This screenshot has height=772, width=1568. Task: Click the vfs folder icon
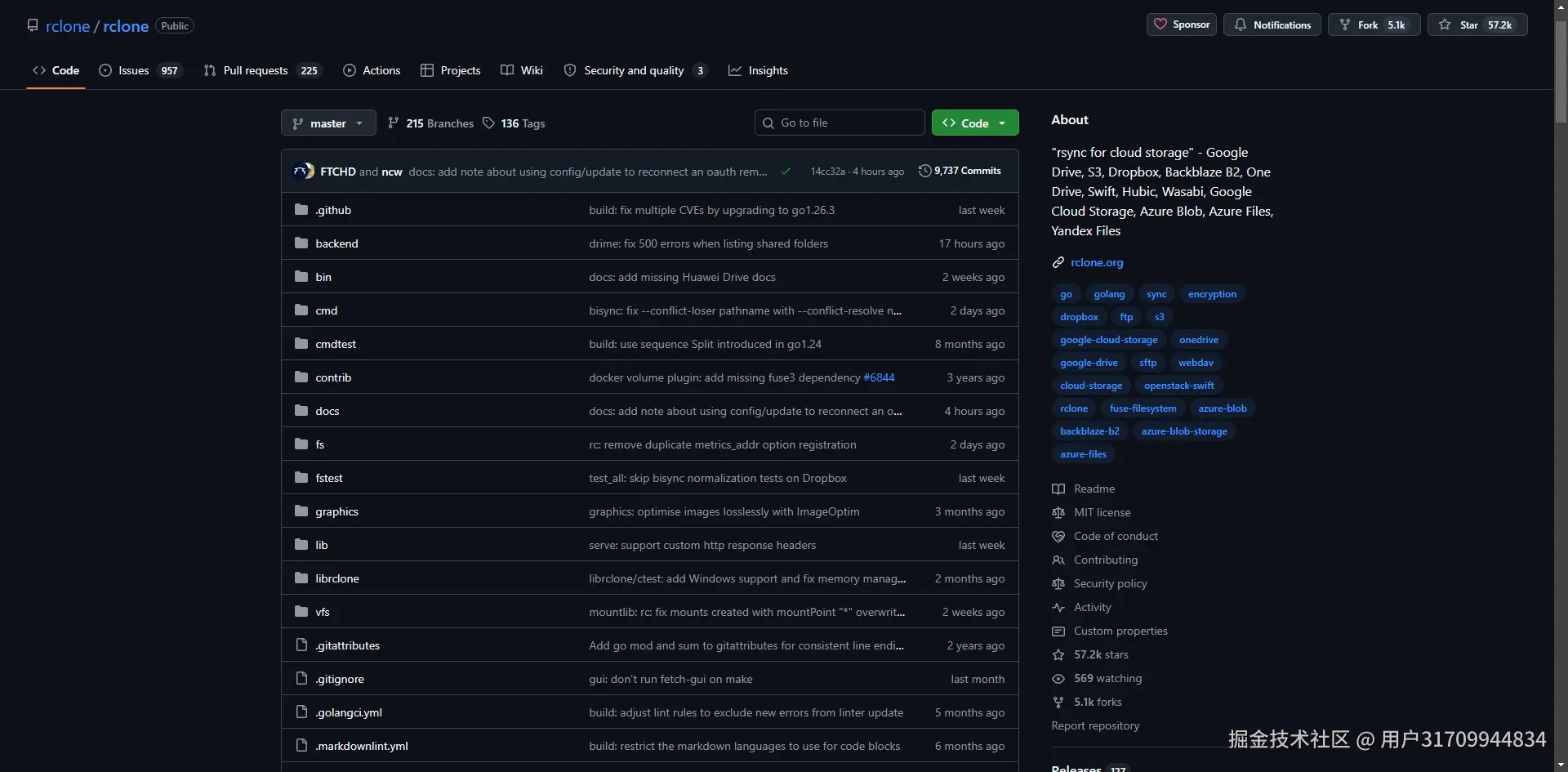coord(301,612)
